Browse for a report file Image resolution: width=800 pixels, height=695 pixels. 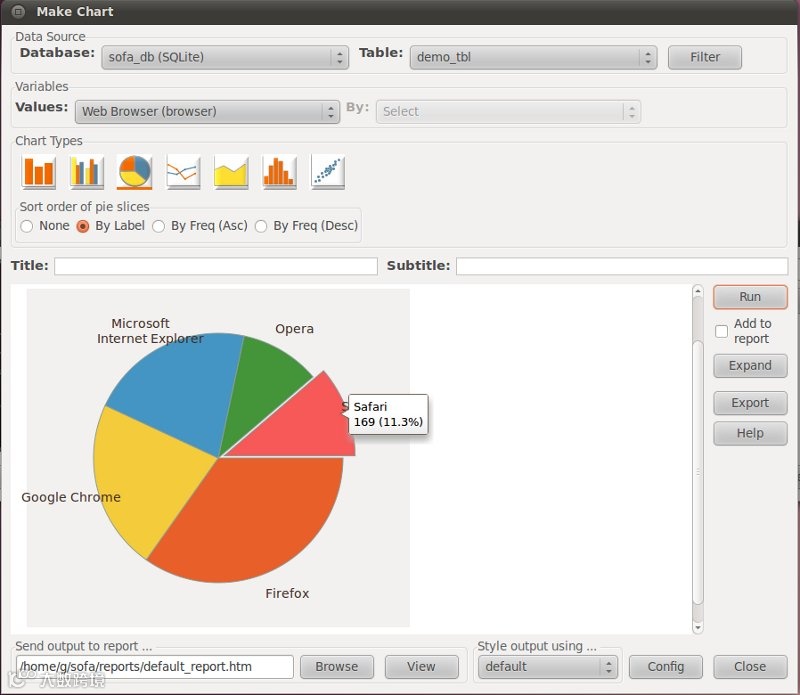[337, 667]
